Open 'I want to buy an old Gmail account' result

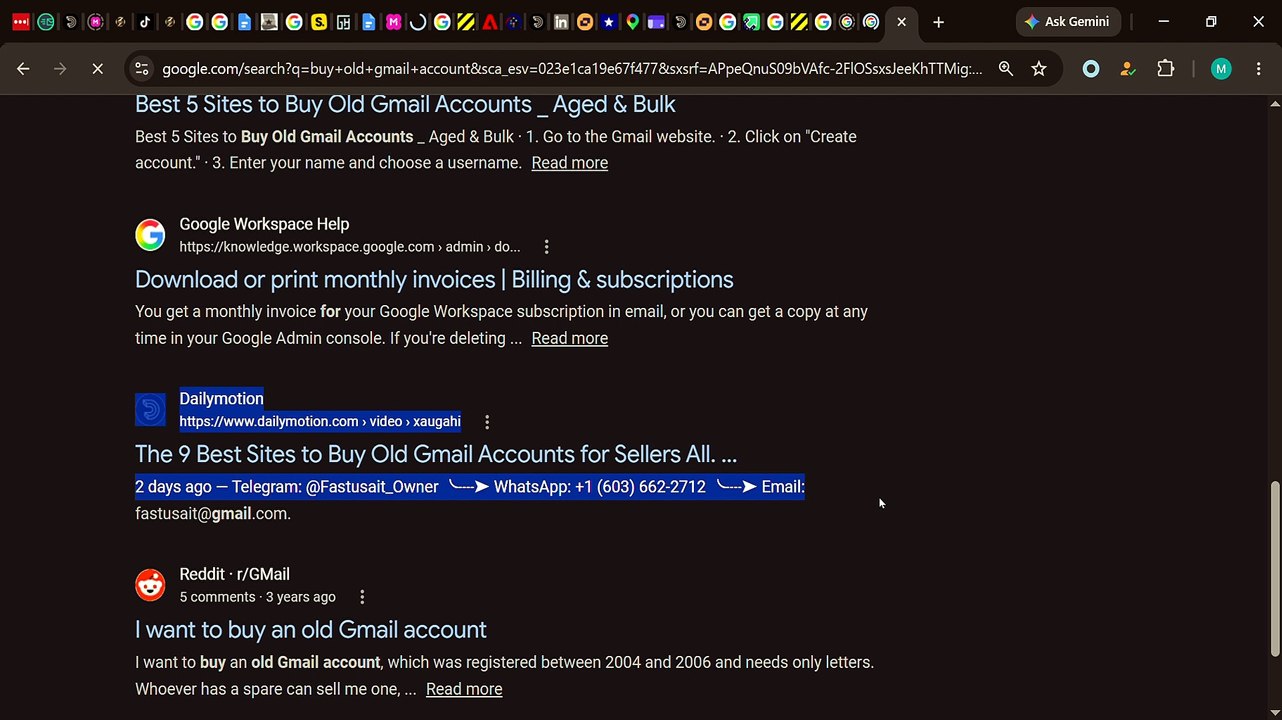tap(311, 629)
